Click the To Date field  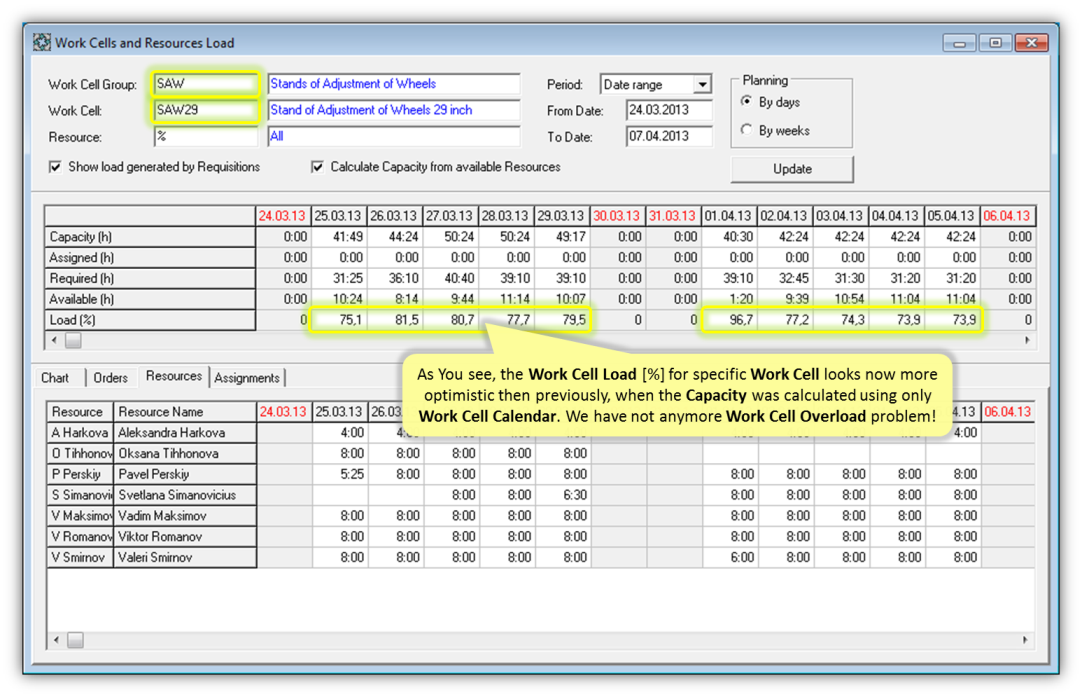(x=669, y=136)
